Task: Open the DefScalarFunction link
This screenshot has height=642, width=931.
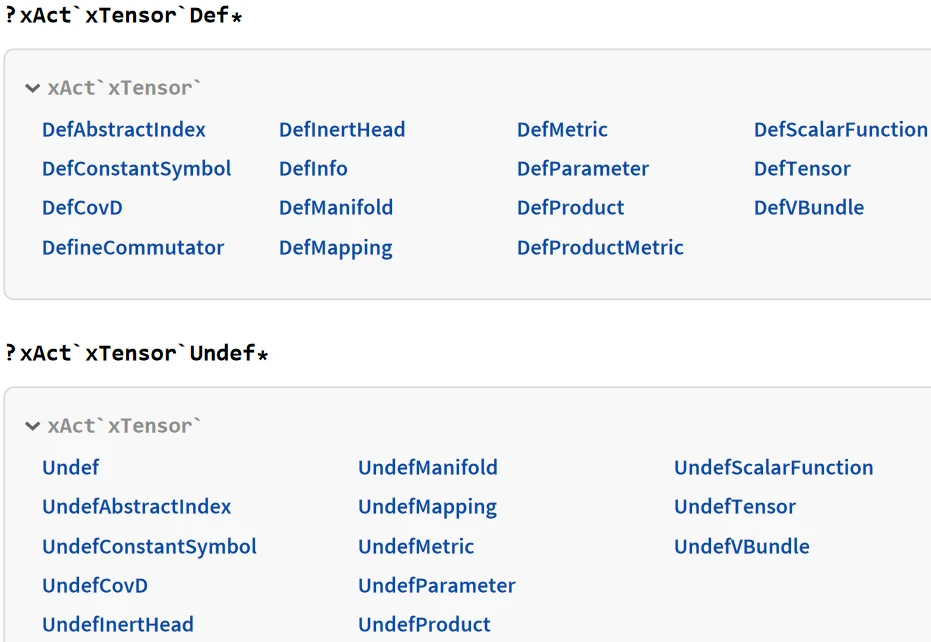Action: [x=840, y=130]
